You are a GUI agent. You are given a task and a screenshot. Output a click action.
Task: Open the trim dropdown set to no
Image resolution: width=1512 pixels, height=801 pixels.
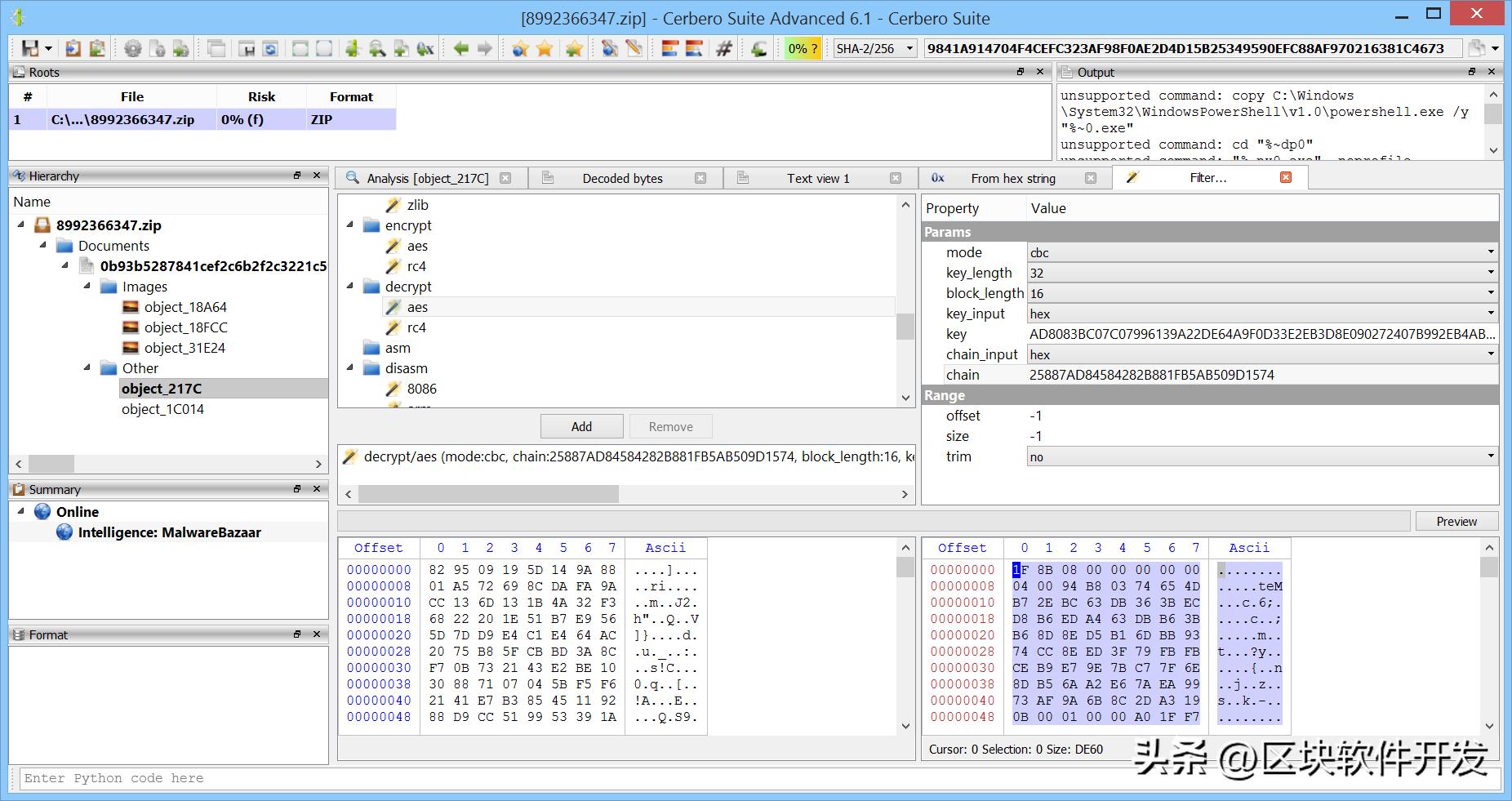point(1261,457)
